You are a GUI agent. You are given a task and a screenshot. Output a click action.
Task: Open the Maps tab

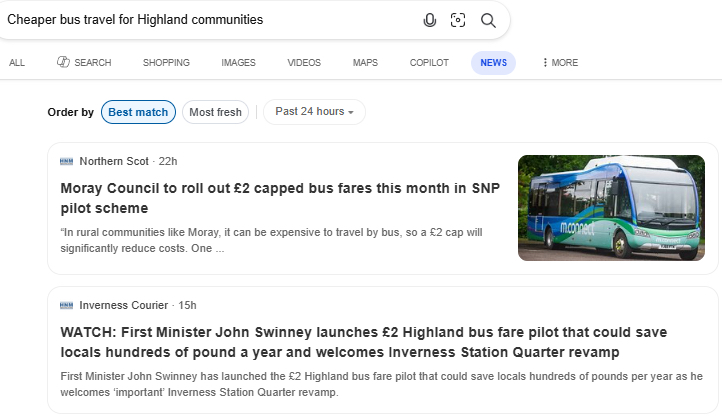pos(365,63)
